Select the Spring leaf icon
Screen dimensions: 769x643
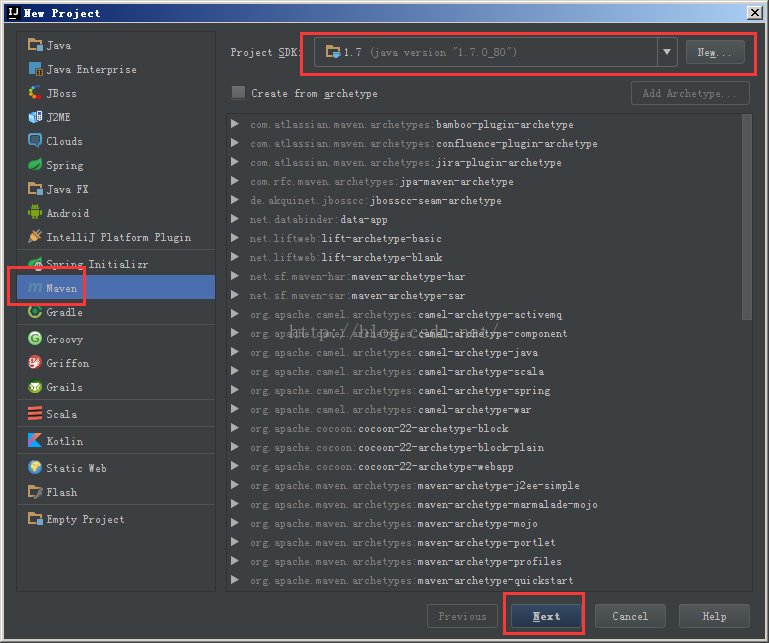35,165
